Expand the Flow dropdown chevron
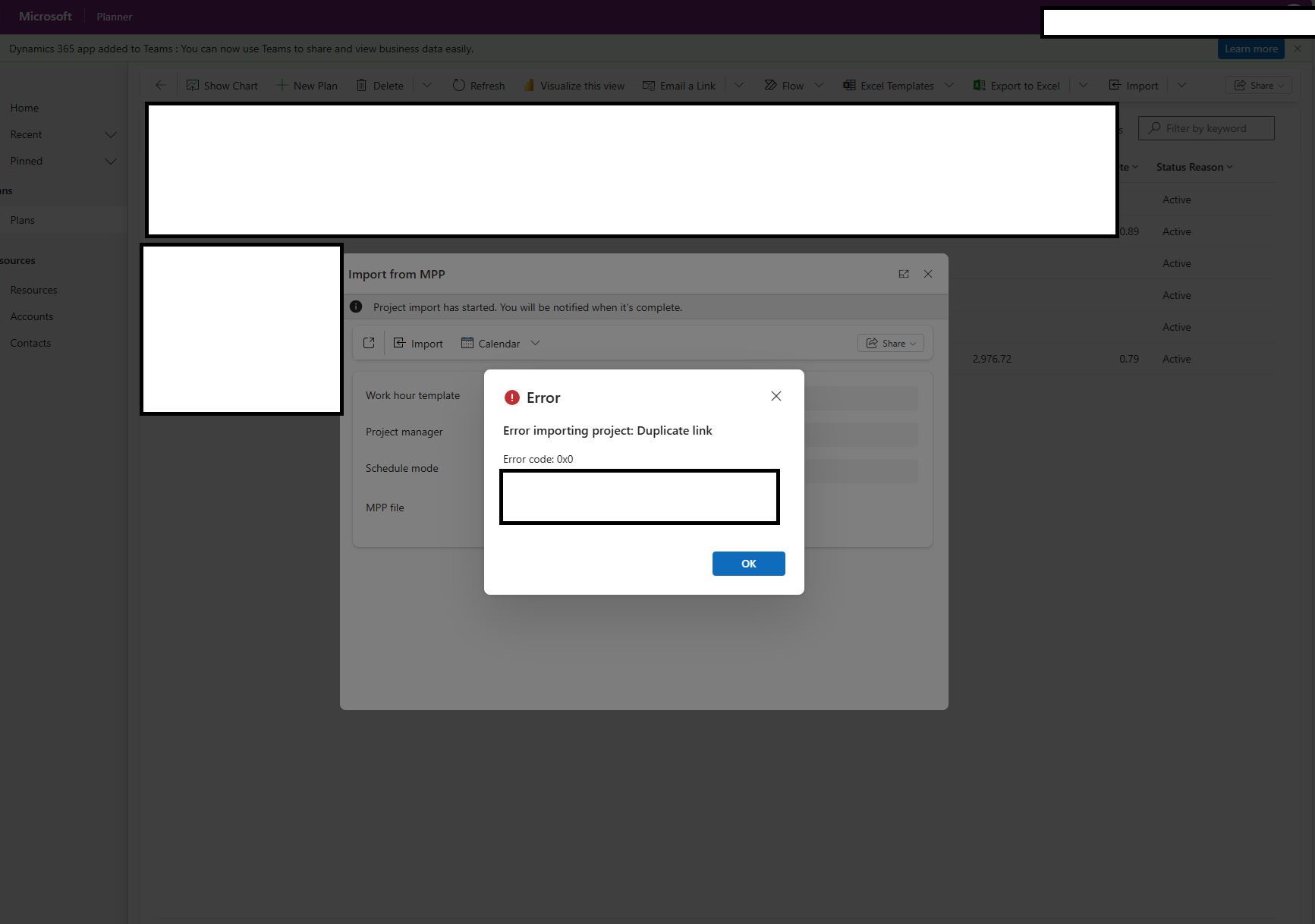This screenshot has height=924, width=1315. click(819, 85)
